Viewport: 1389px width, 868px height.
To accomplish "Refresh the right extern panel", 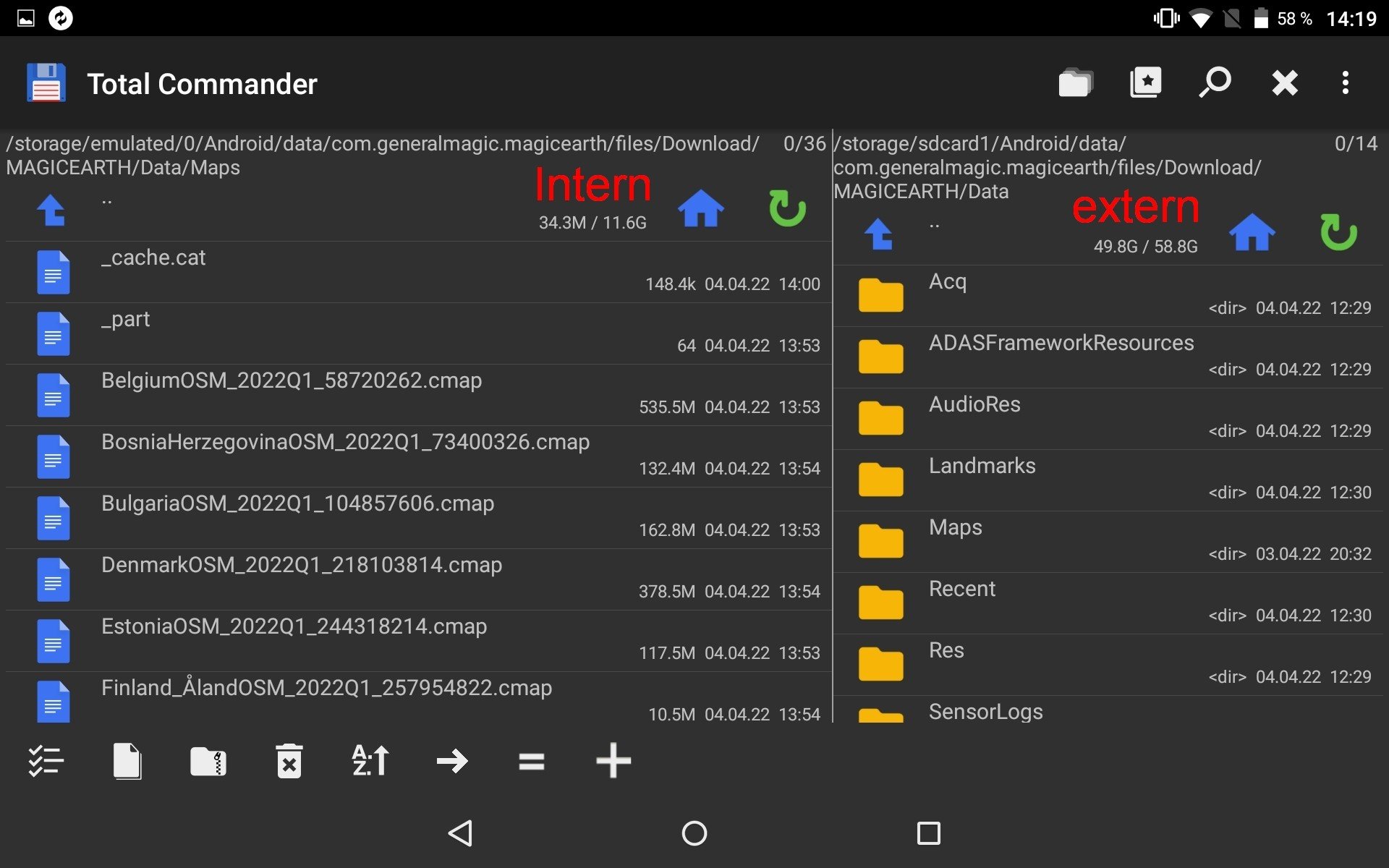I will click(x=1338, y=232).
